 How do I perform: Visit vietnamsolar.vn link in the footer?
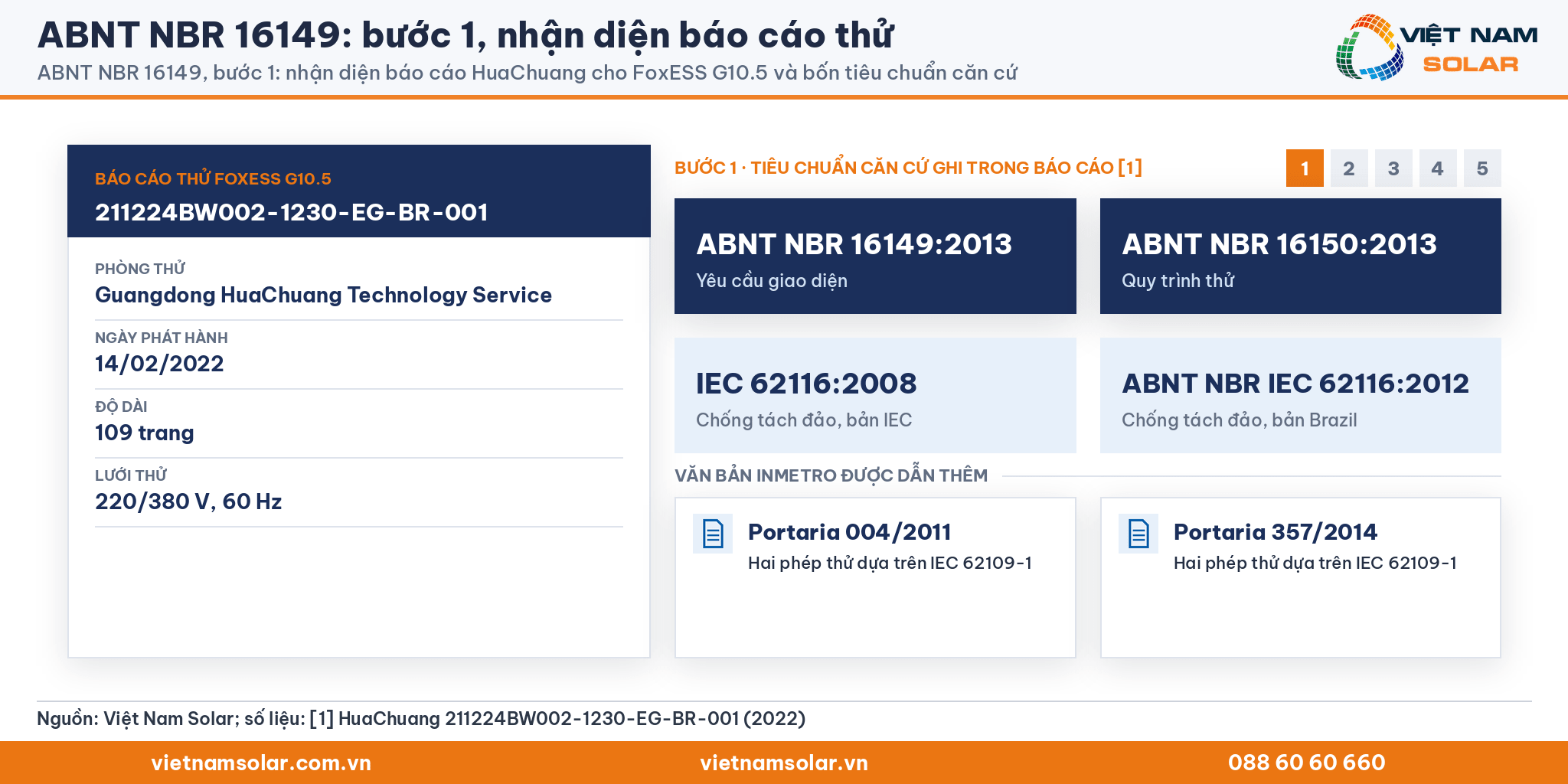click(x=784, y=763)
